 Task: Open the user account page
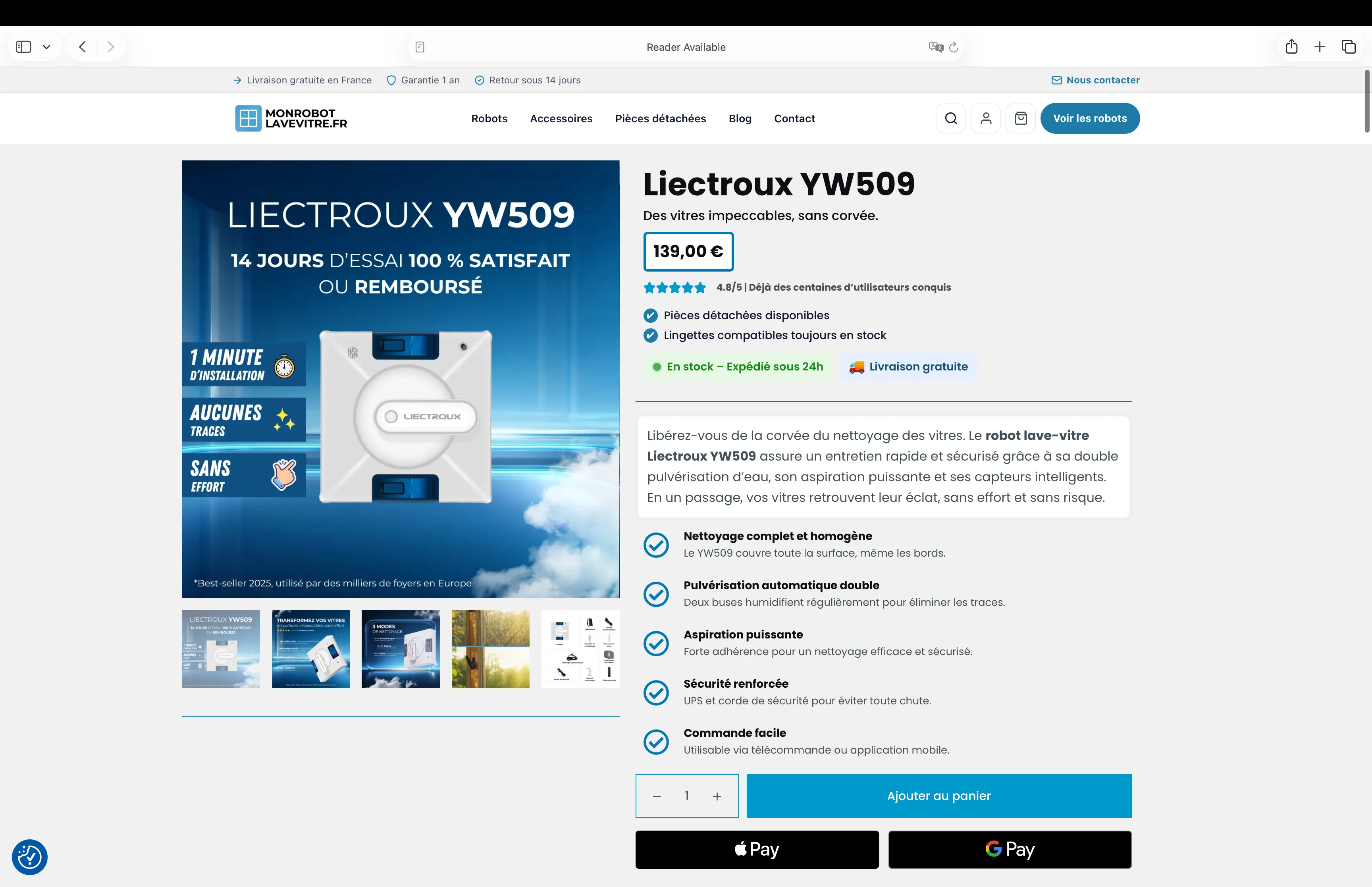(x=986, y=118)
